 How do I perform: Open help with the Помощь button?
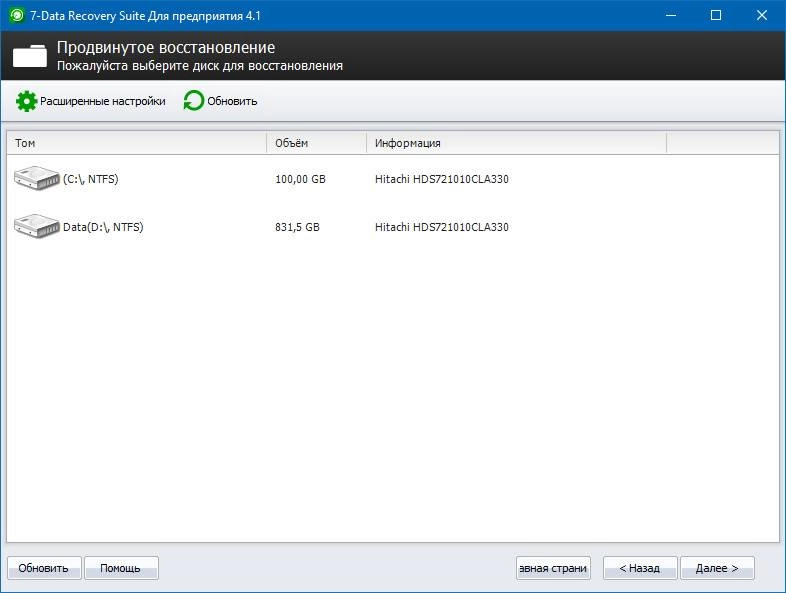(121, 568)
